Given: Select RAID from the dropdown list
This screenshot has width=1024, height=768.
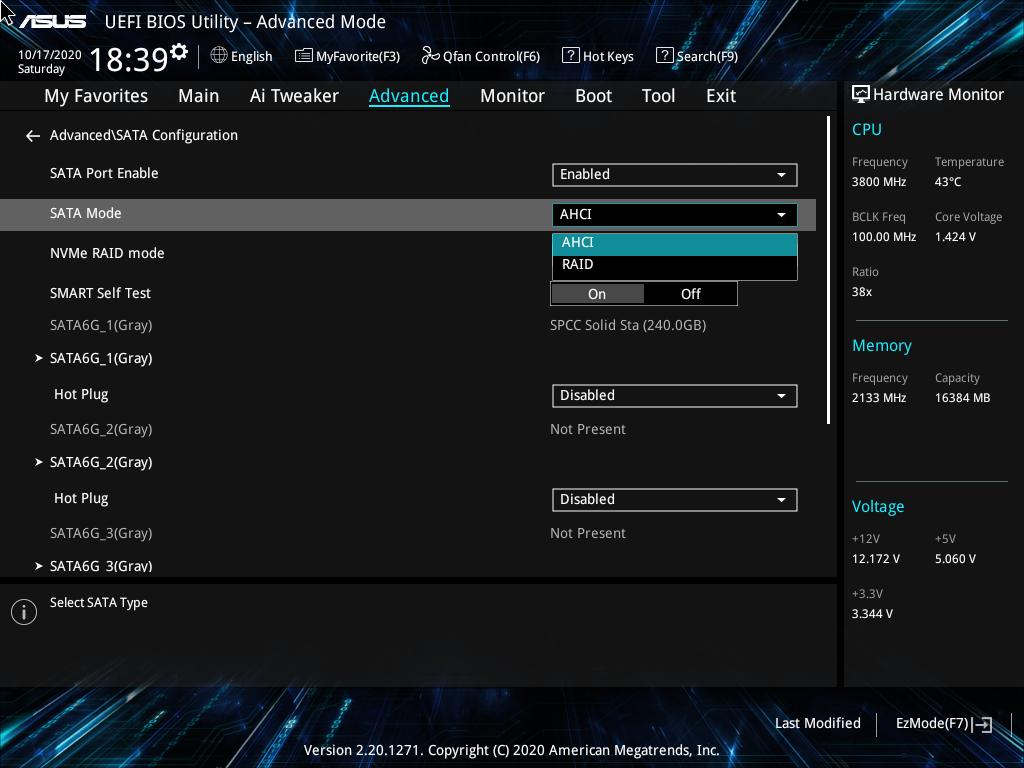Looking at the screenshot, I should tap(675, 264).
